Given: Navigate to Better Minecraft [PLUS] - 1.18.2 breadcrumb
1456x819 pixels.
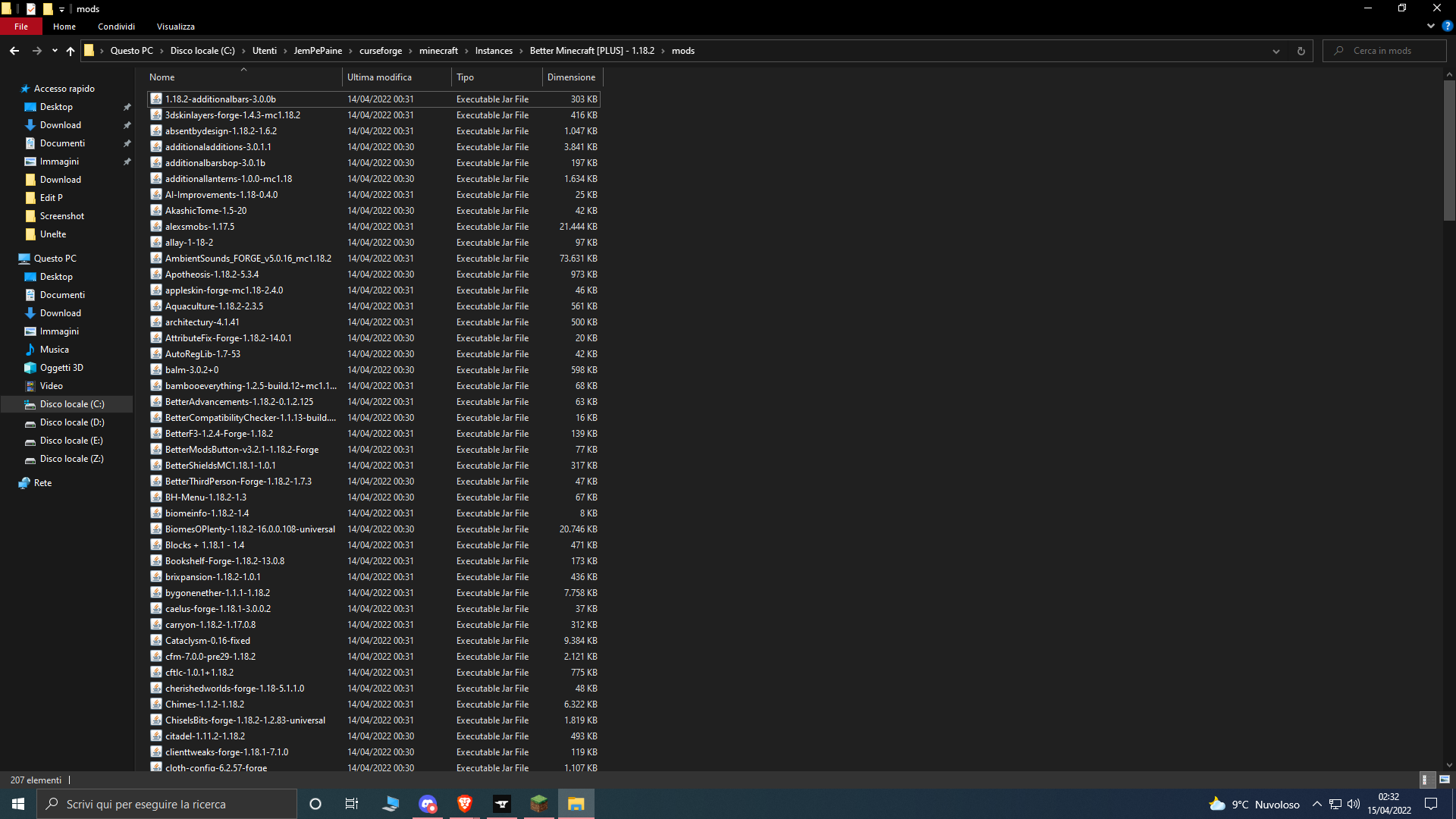Looking at the screenshot, I should pyautogui.click(x=591, y=50).
